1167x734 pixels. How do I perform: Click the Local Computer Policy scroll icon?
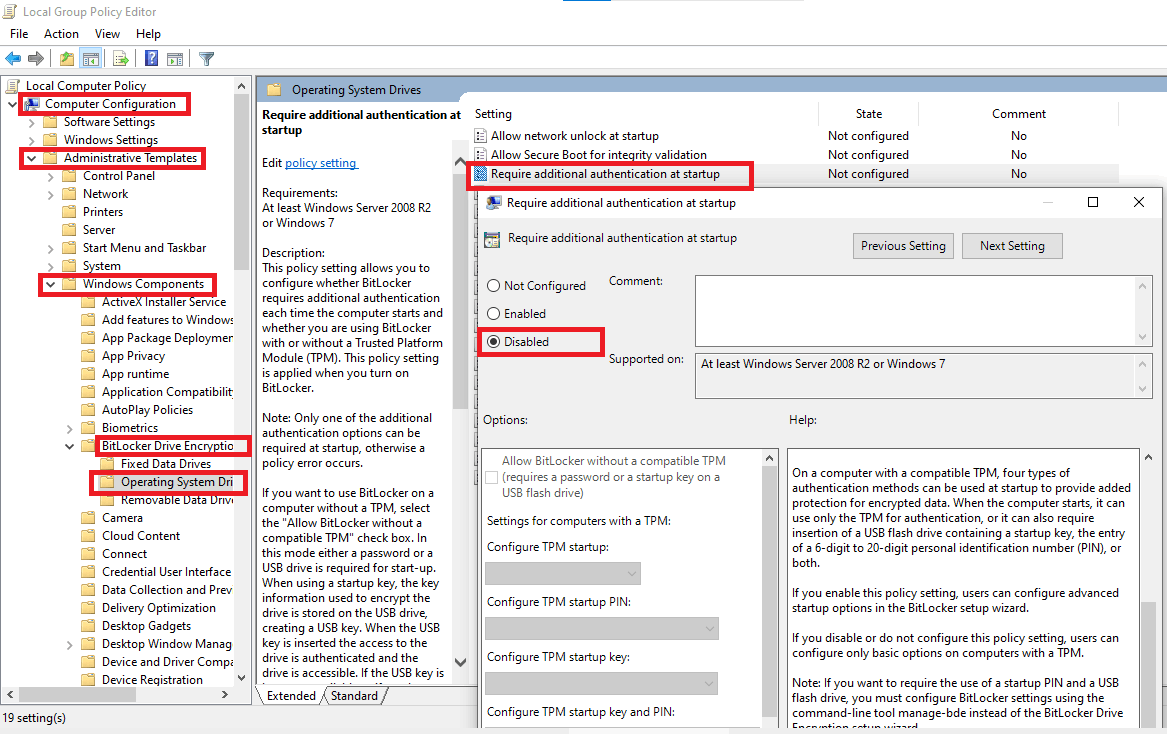pos(13,86)
